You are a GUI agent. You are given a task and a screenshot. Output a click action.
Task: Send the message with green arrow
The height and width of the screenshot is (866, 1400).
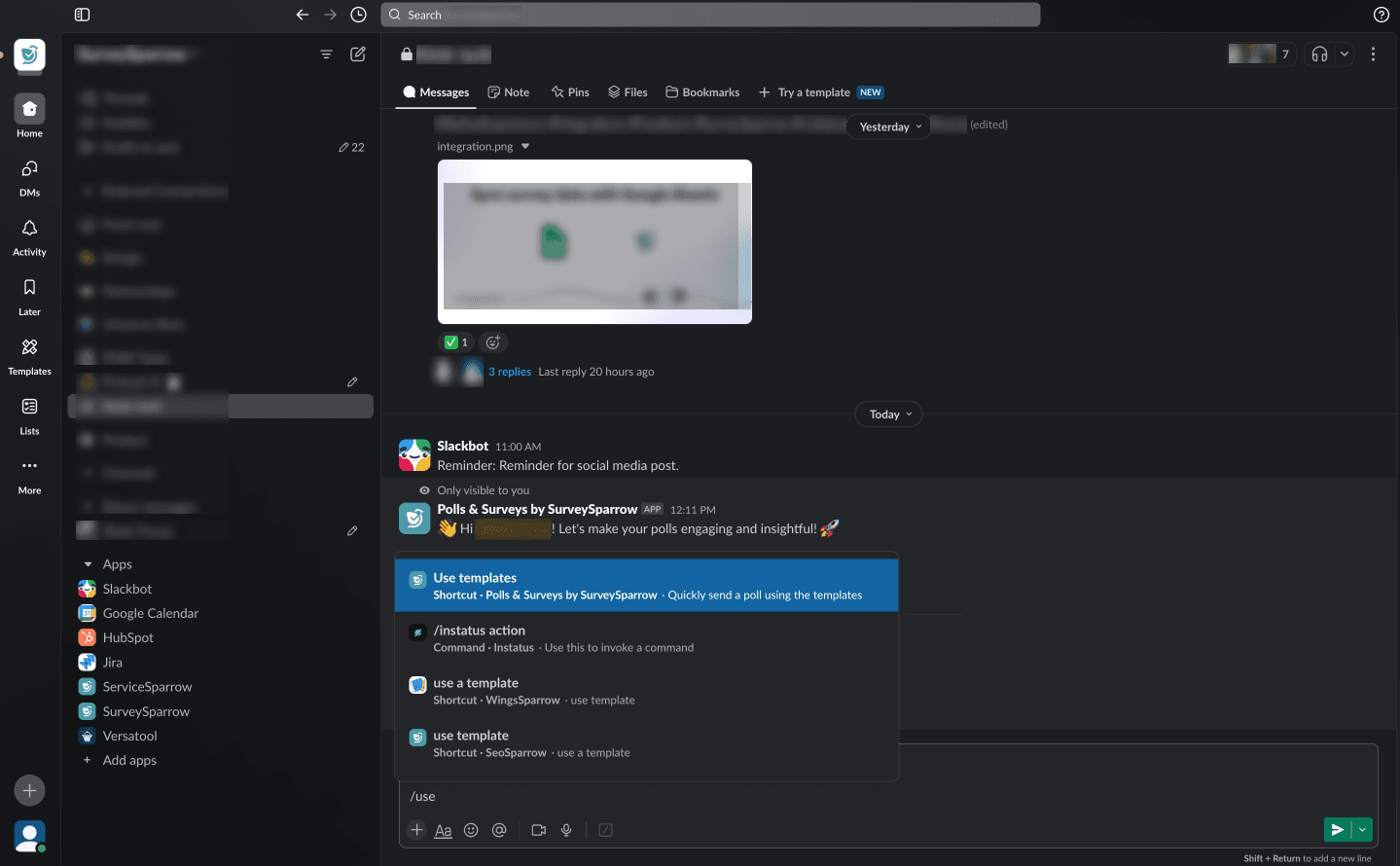pos(1338,830)
